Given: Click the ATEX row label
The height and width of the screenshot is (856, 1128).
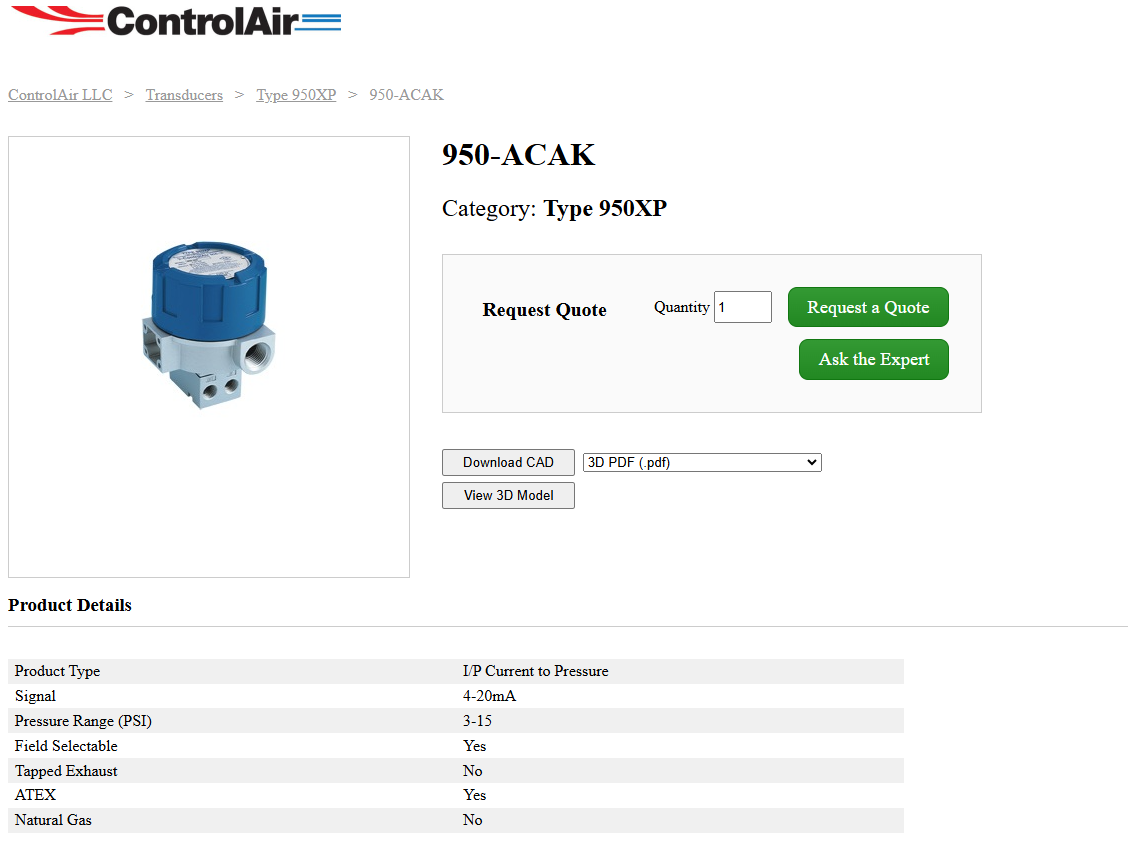Looking at the screenshot, I should tap(35, 795).
